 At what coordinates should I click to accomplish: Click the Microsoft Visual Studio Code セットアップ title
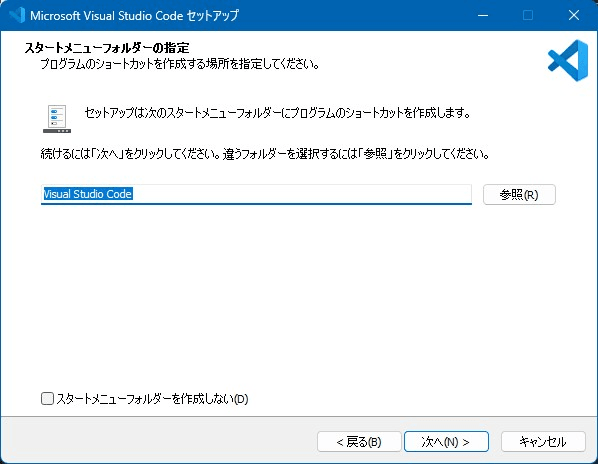coord(134,15)
